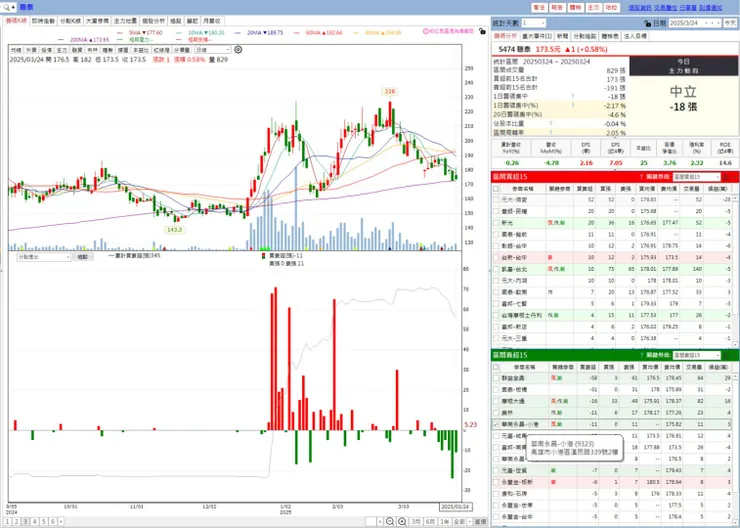This screenshot has height=528, width=740.
Task: Click the question mark in green 區間賣超15 header
Action: (641, 355)
